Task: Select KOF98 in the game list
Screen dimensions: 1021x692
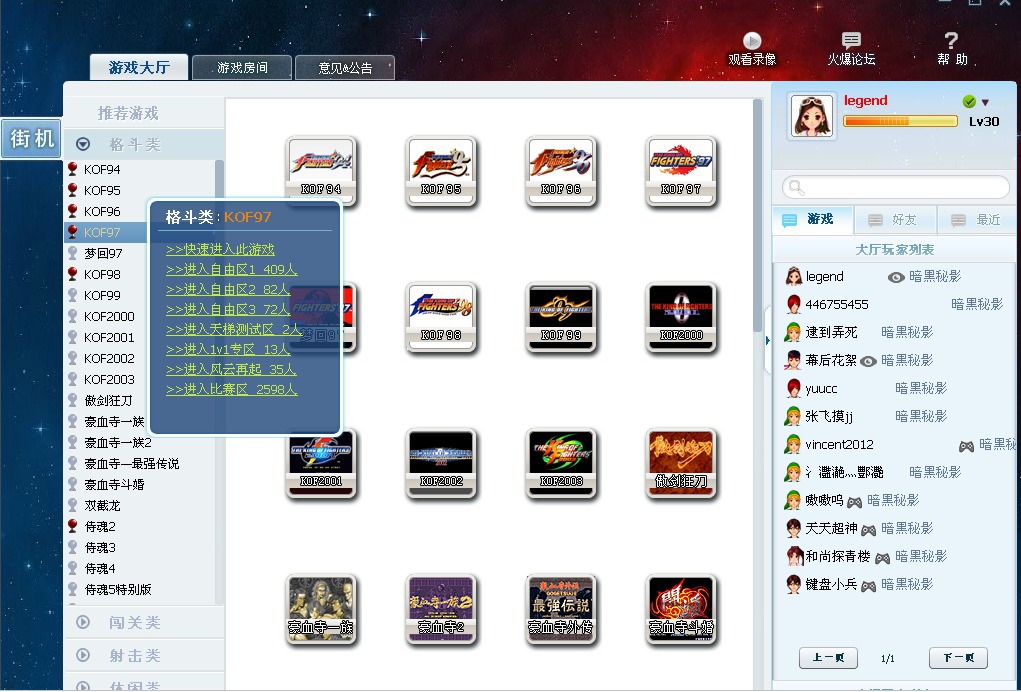Action: [x=102, y=274]
